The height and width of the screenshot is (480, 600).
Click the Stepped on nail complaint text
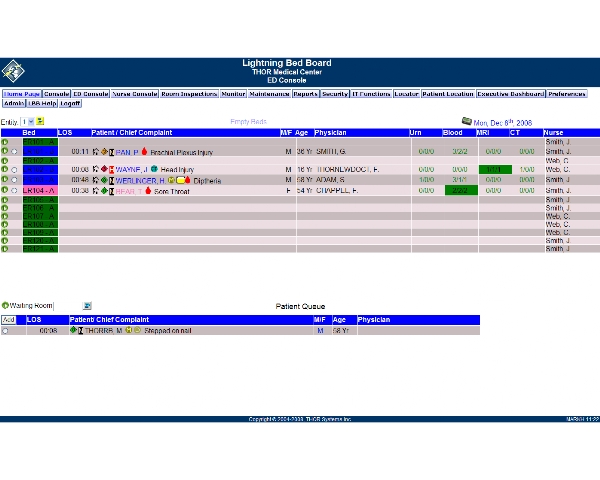pyautogui.click(x=168, y=330)
